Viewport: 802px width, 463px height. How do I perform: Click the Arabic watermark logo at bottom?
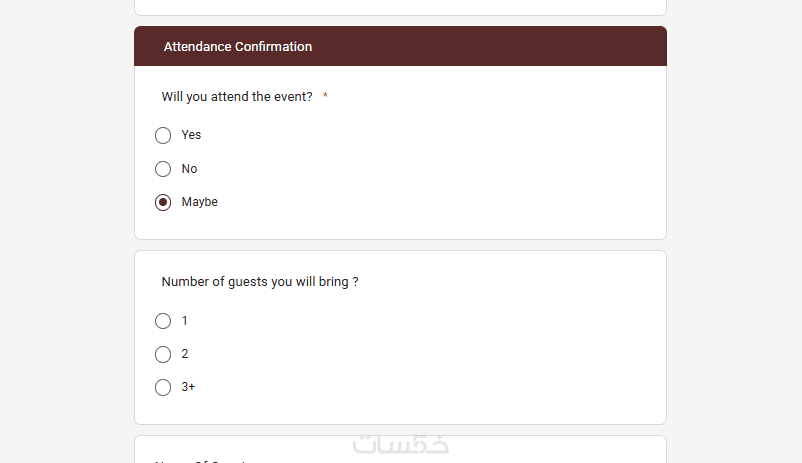point(400,445)
